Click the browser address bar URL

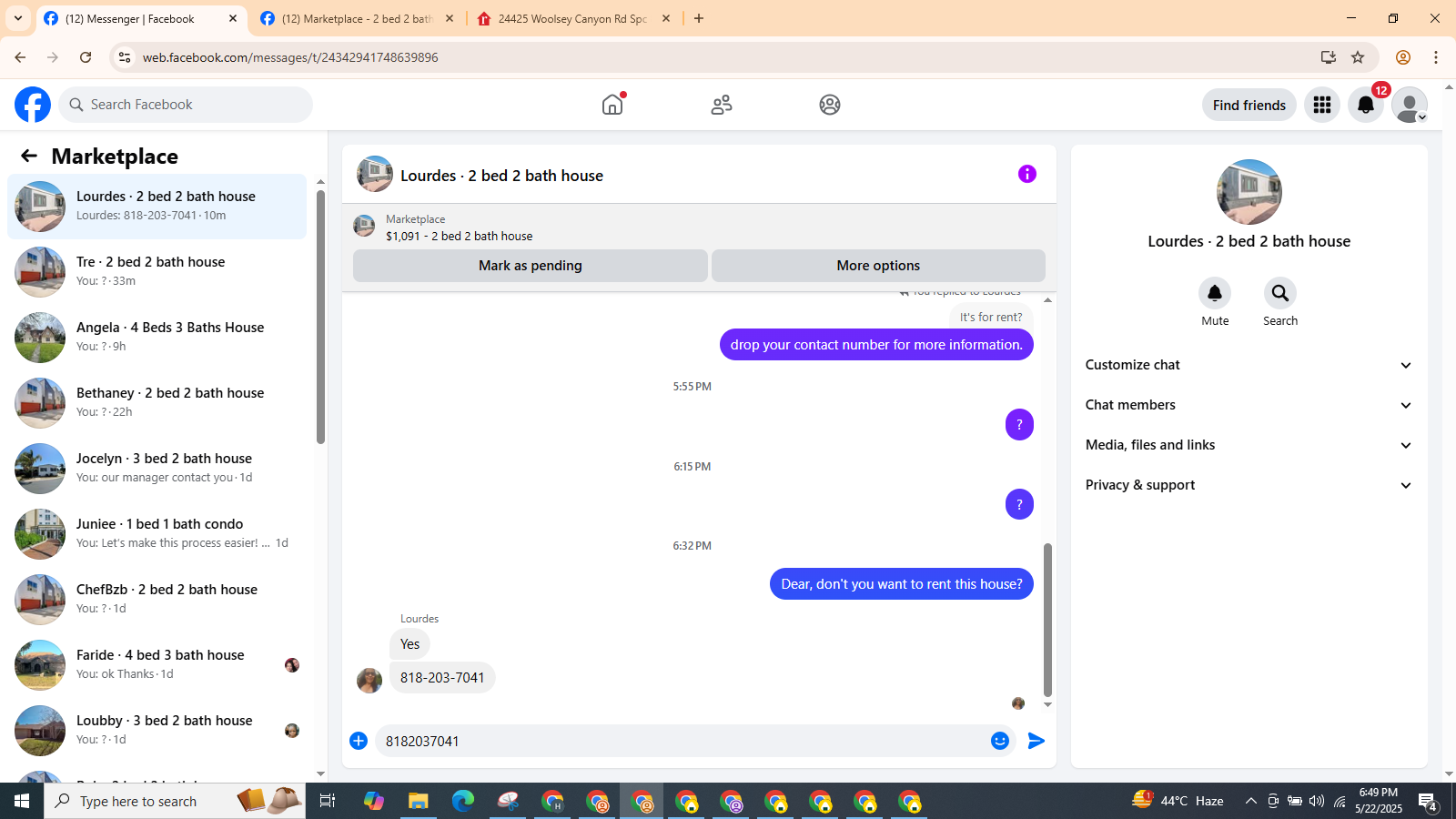[x=290, y=57]
